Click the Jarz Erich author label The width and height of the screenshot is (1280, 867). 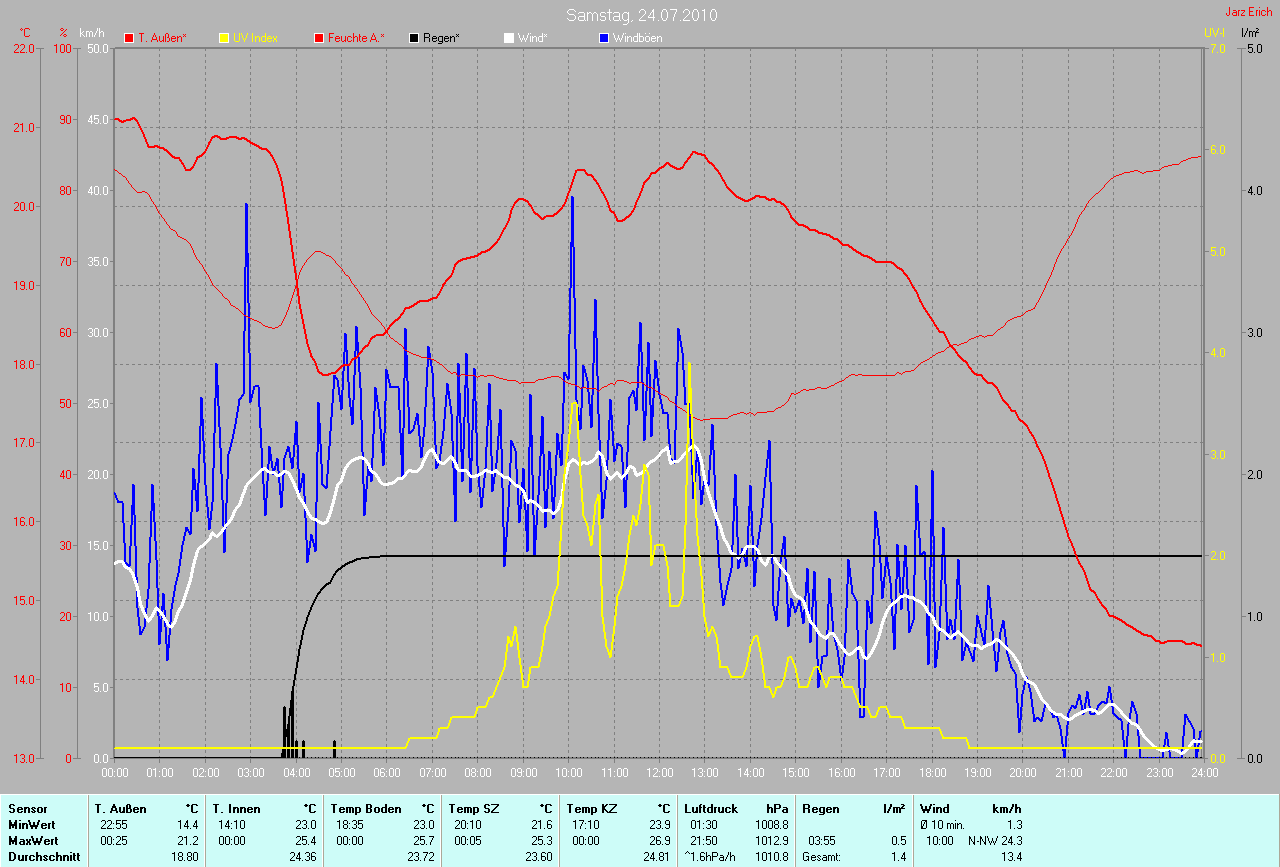1249,12
